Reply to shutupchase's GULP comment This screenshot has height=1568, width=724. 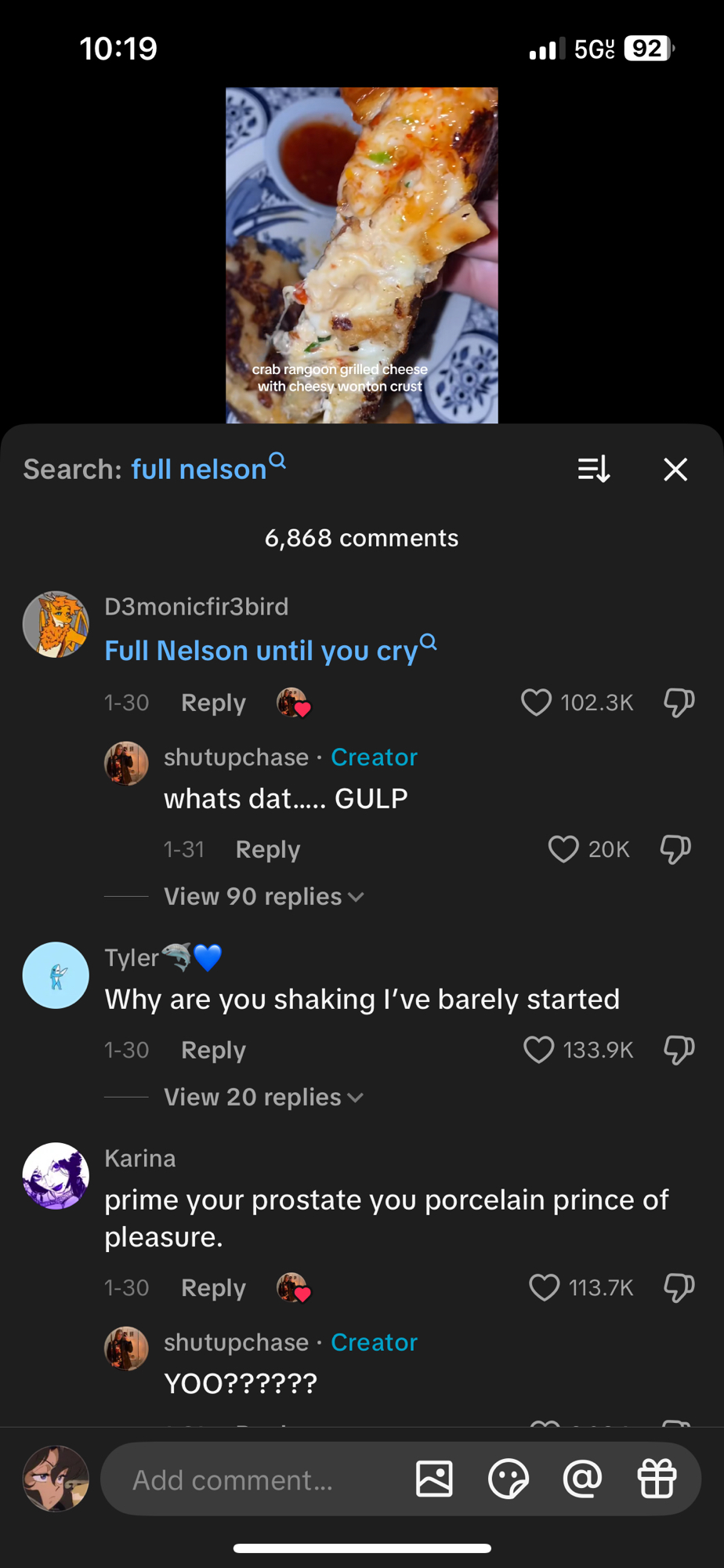coord(268,849)
